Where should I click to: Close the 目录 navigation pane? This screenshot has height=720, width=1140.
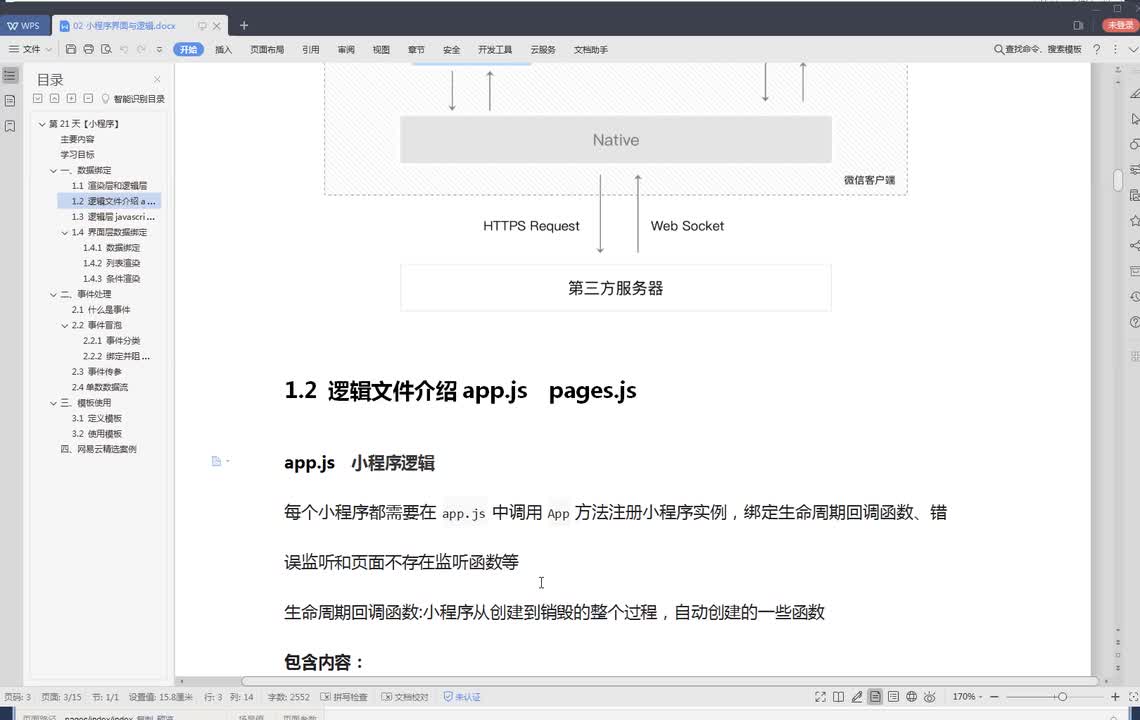click(157, 79)
